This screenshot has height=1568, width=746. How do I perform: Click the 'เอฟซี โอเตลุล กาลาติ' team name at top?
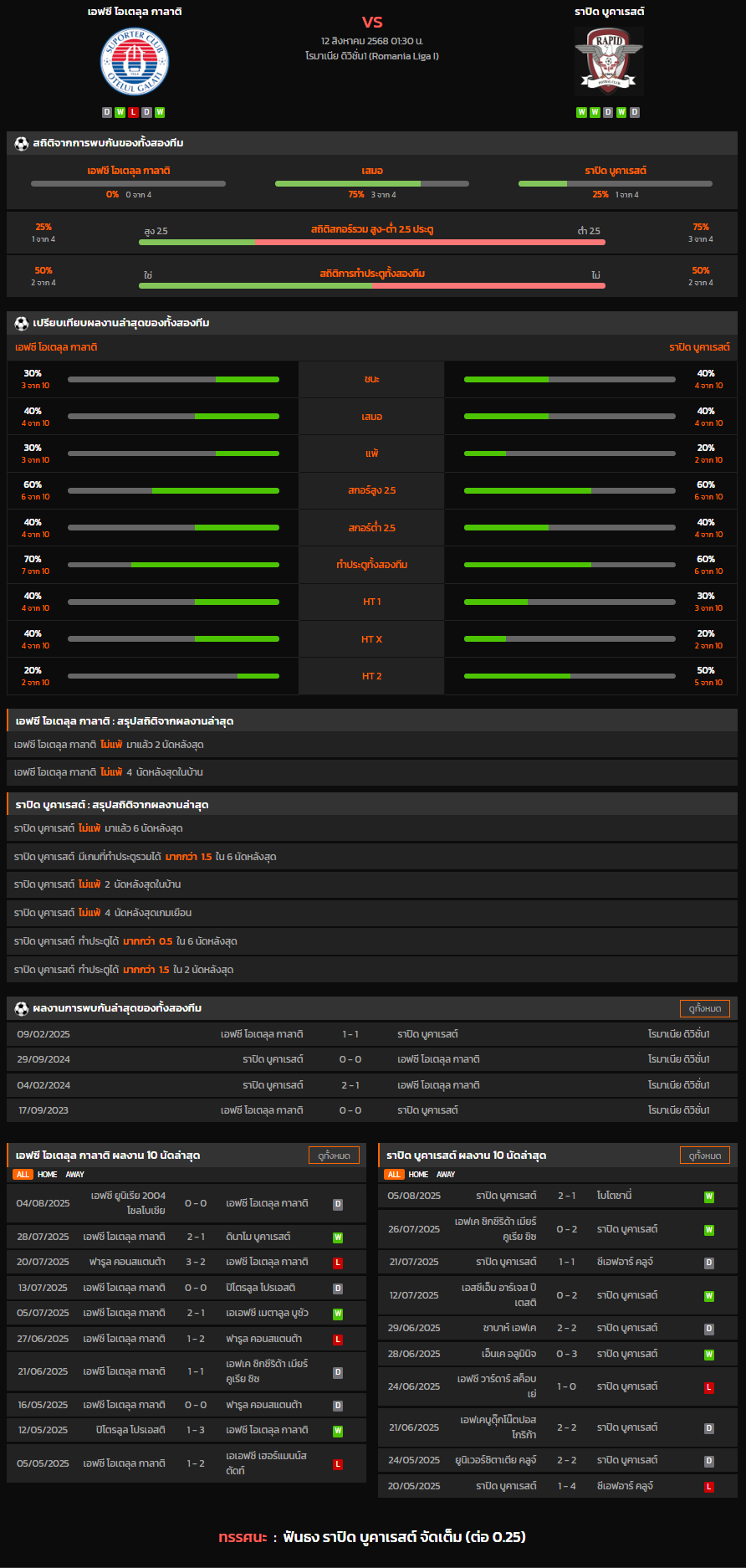point(135,12)
